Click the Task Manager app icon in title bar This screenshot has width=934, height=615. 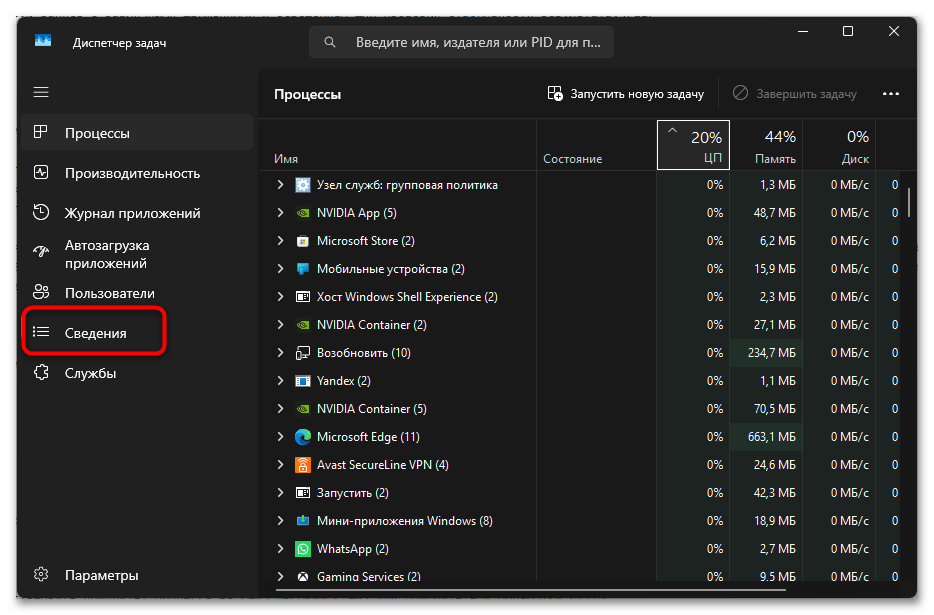coord(43,41)
